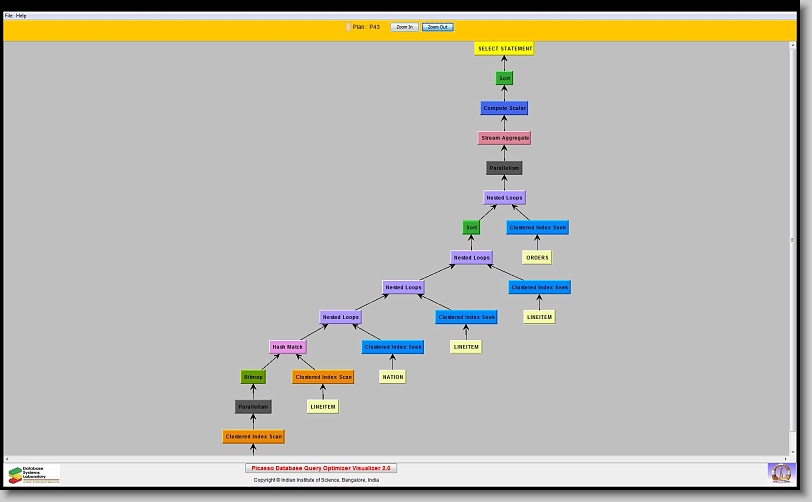Select the Compute Scalar node
Image resolution: width=812 pixels, height=502 pixels.
click(x=504, y=108)
